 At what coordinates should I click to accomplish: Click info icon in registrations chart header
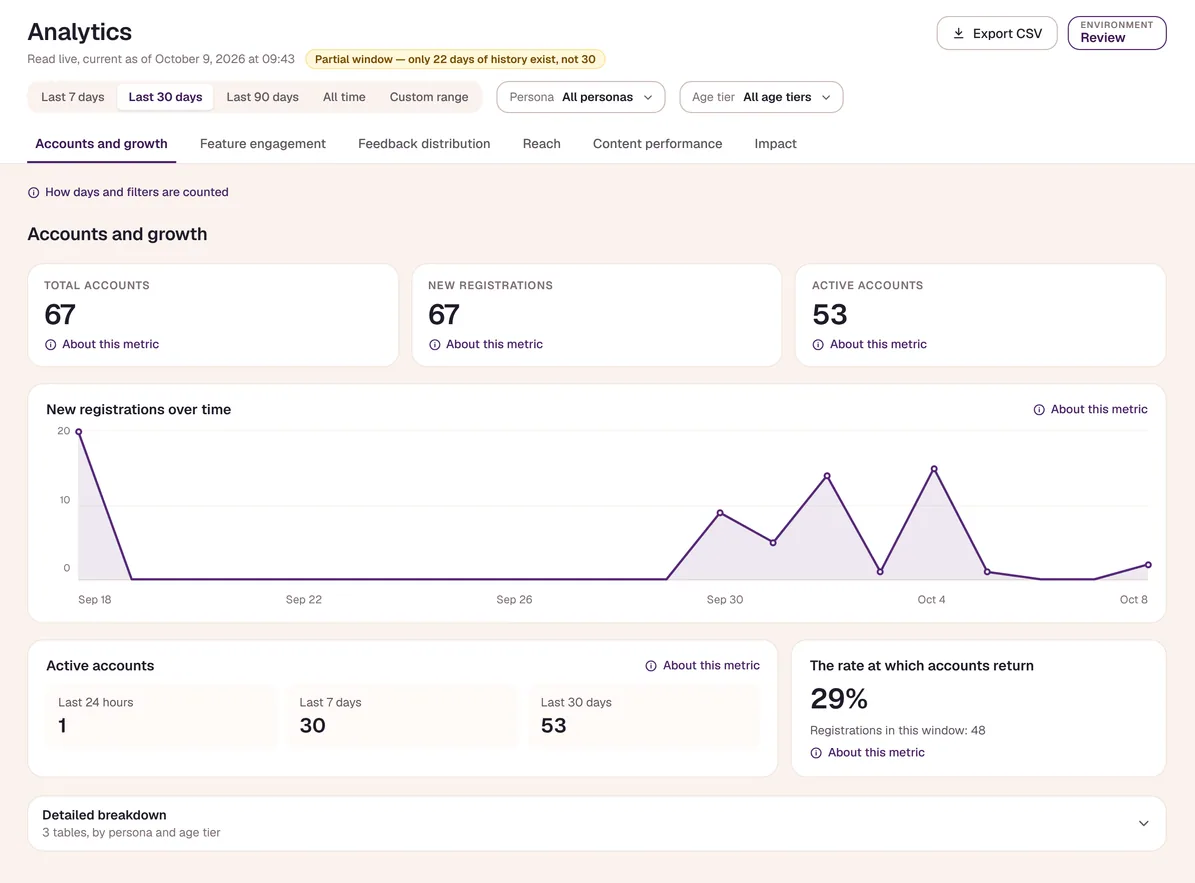coord(1039,410)
